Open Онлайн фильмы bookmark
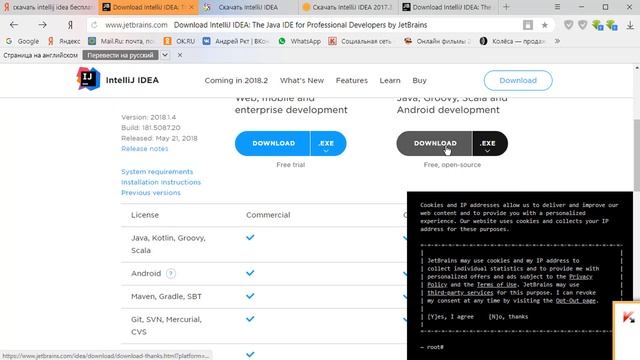 pos(437,41)
